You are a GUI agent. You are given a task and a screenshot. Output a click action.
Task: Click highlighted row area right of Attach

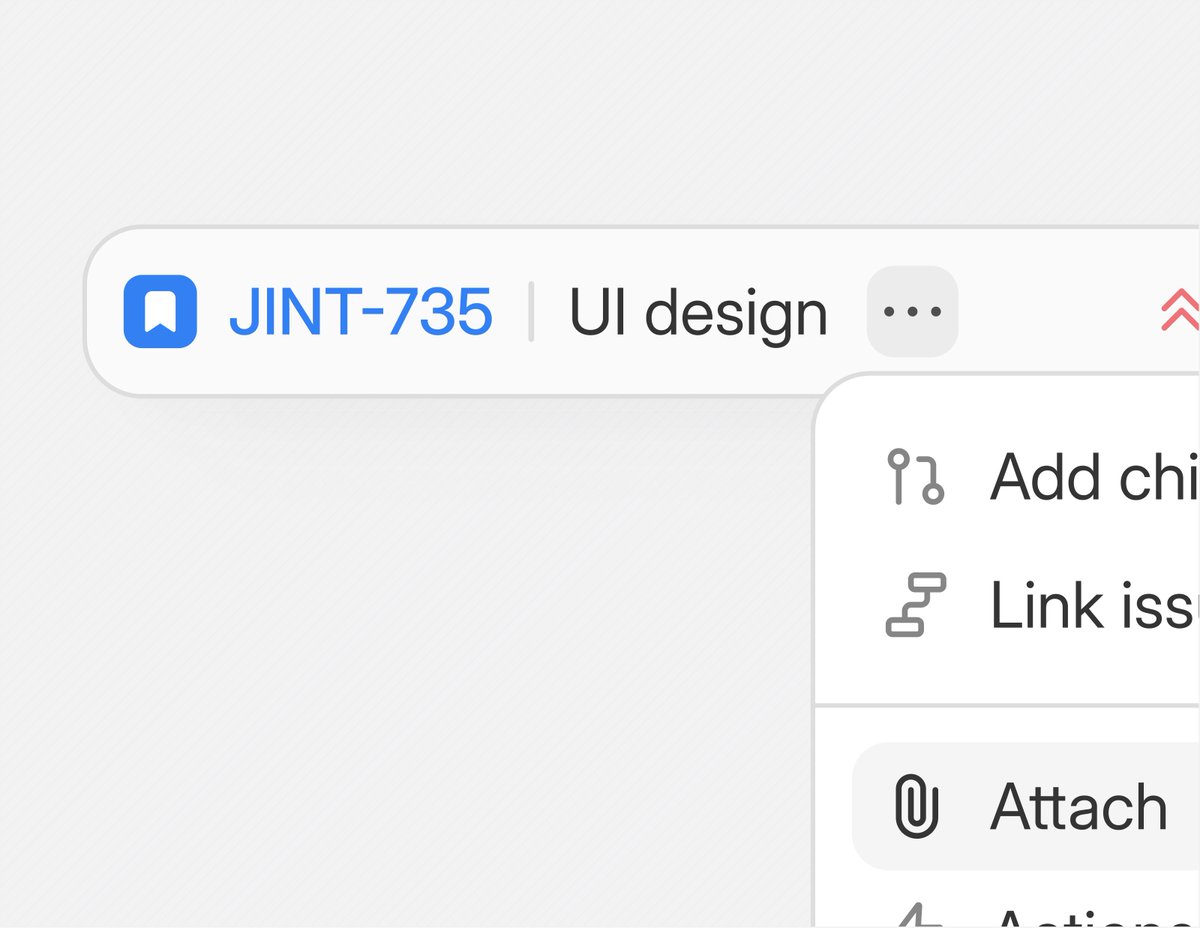(x=1184, y=807)
